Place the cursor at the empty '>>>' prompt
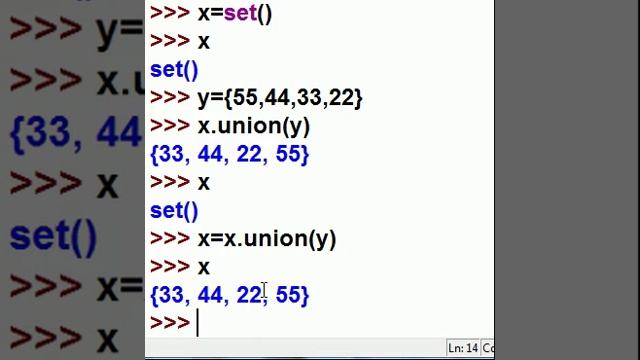Viewport: 640px width, 360px height. [198, 322]
